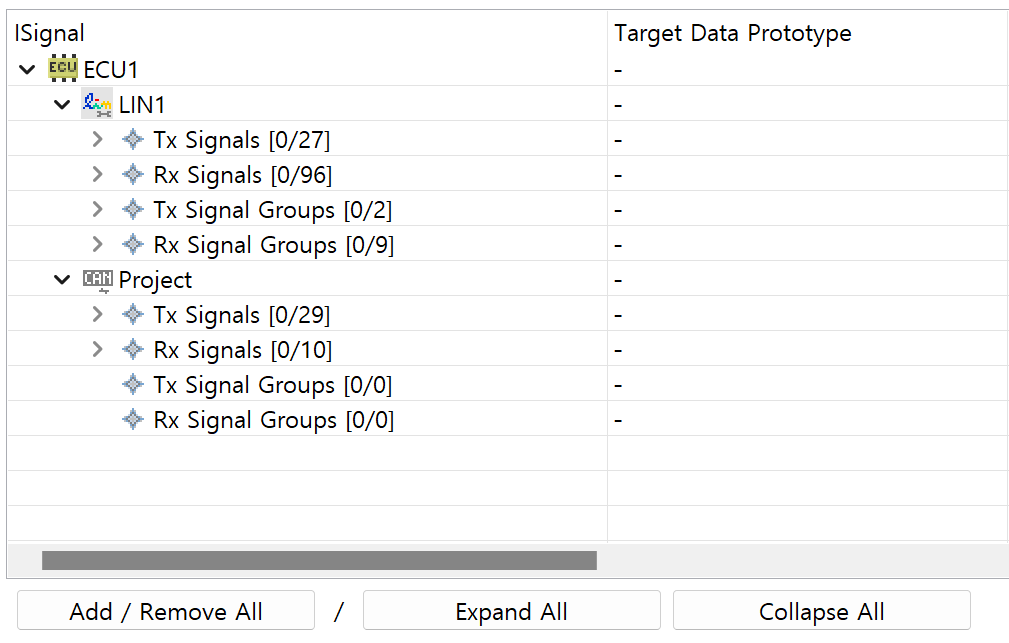Click the icon next to LIN1 Tx Signals [0/27]
1009x643 pixels.
pos(133,139)
